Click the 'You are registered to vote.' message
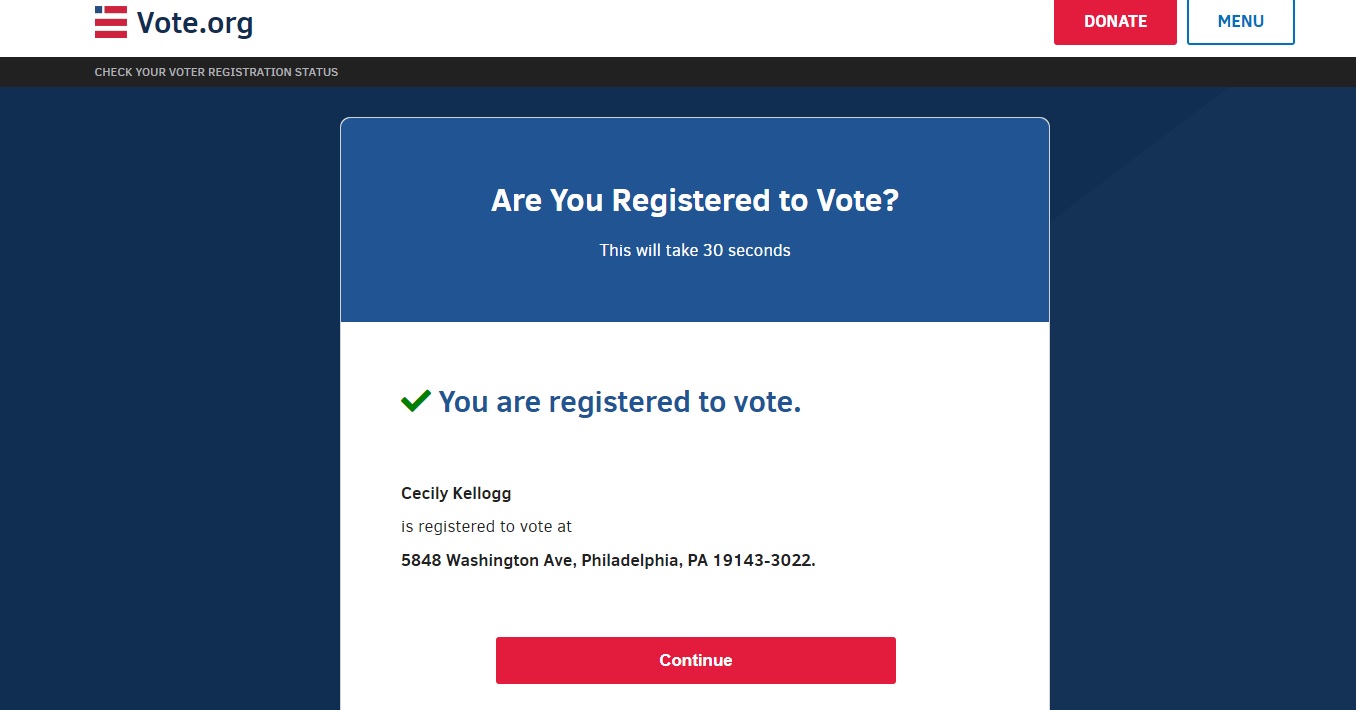The image size is (1356, 710). tap(620, 402)
